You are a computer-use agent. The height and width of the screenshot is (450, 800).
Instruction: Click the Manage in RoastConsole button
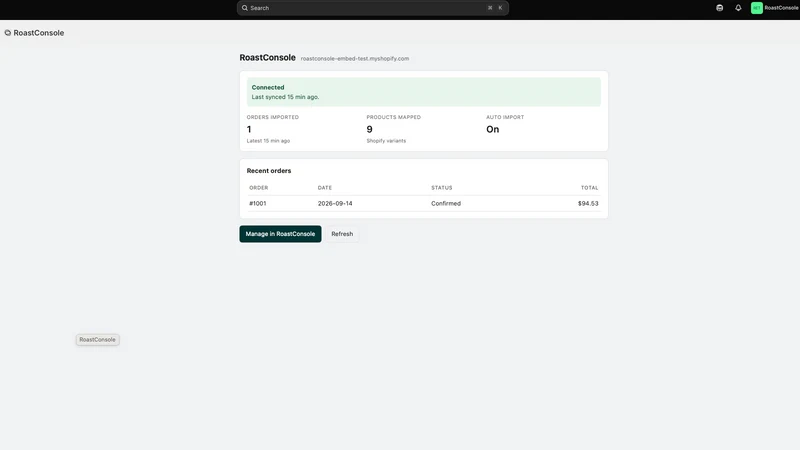point(280,234)
